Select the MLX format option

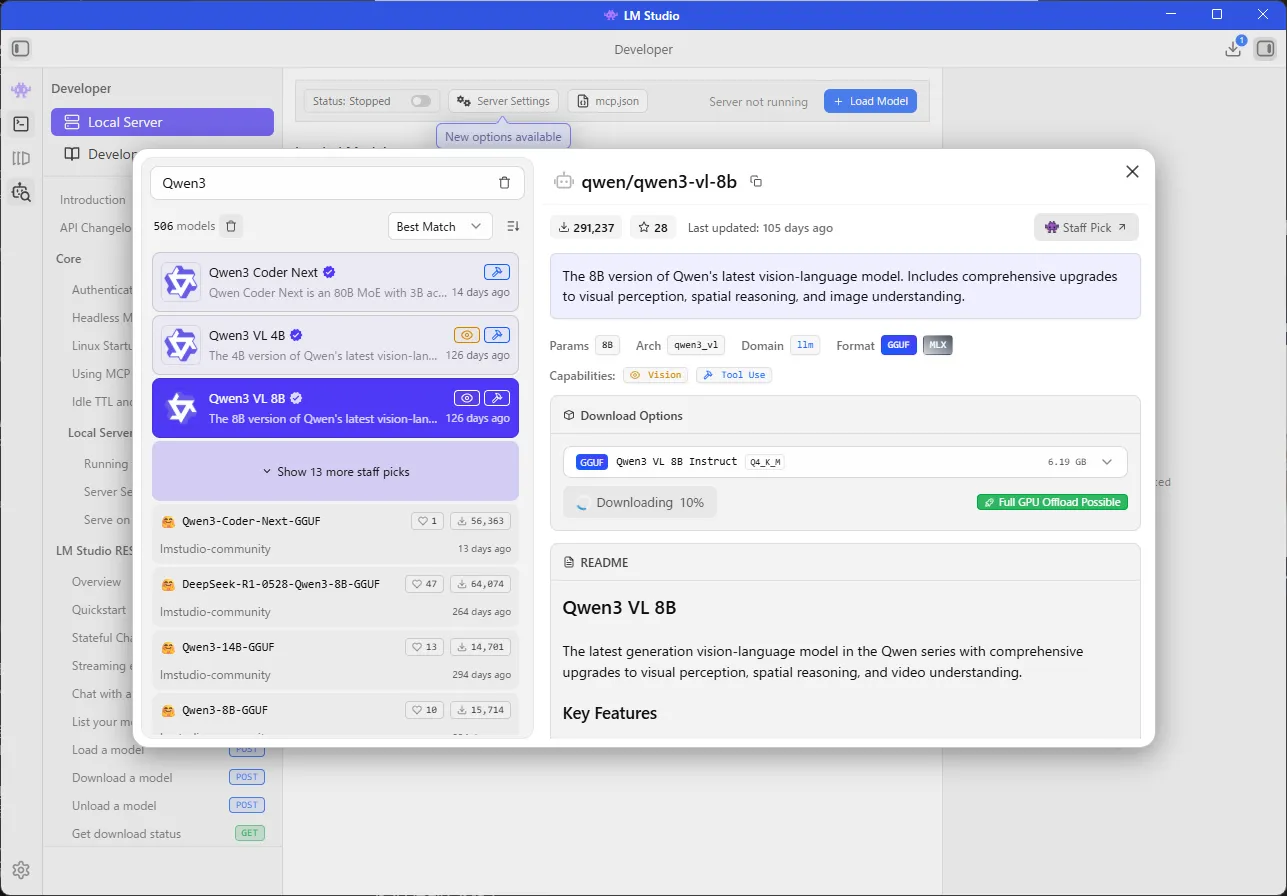[937, 345]
